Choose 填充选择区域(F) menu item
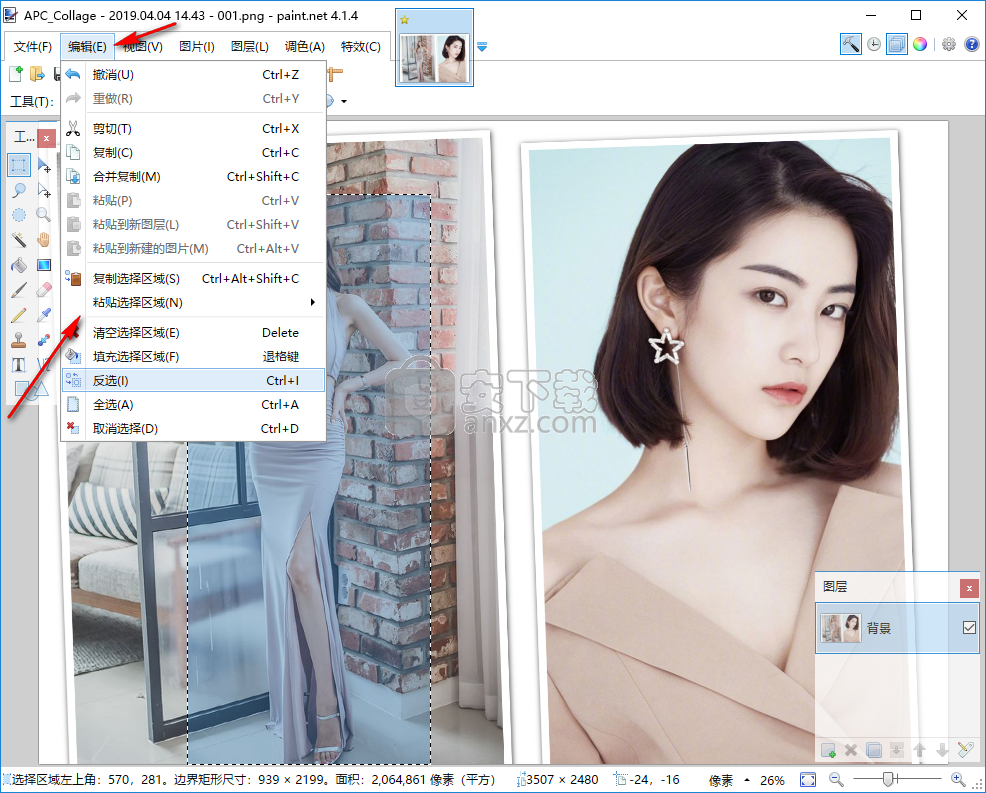The height and width of the screenshot is (793, 986). 193,357
